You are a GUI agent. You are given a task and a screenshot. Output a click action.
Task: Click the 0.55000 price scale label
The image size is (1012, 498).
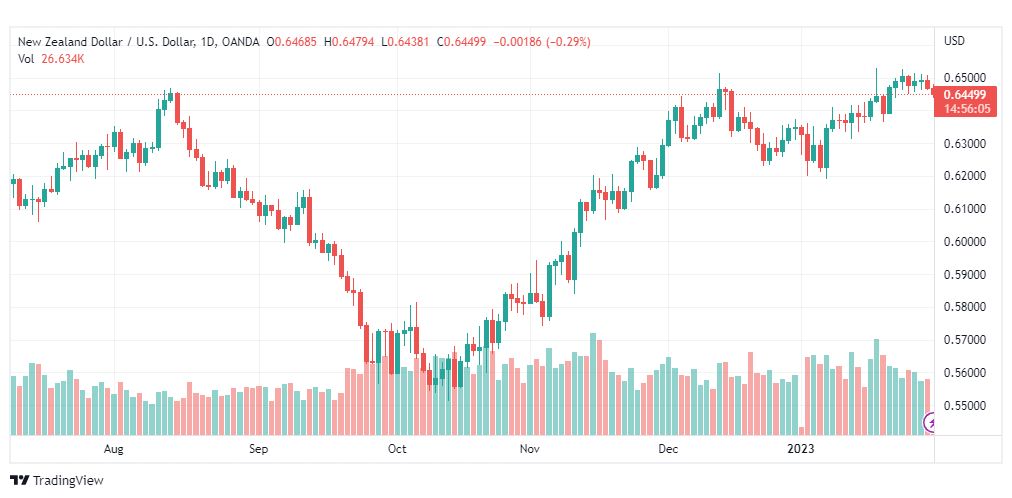(965, 406)
